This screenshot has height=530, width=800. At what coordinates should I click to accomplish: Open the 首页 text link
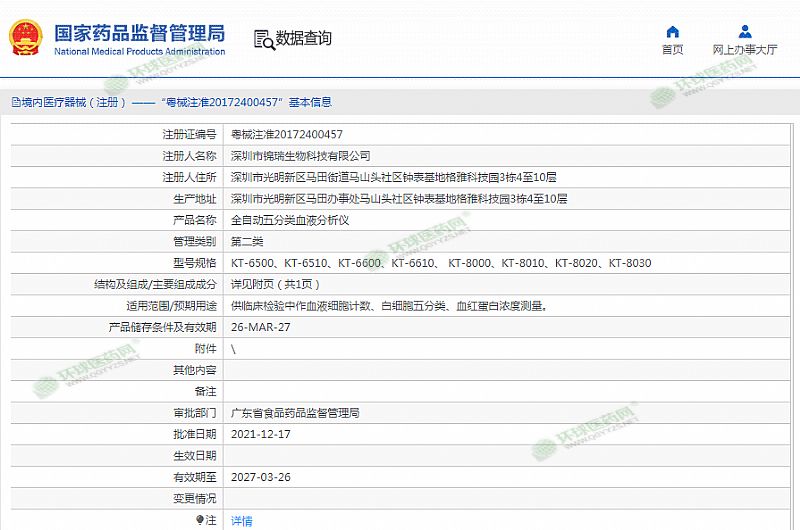point(672,50)
